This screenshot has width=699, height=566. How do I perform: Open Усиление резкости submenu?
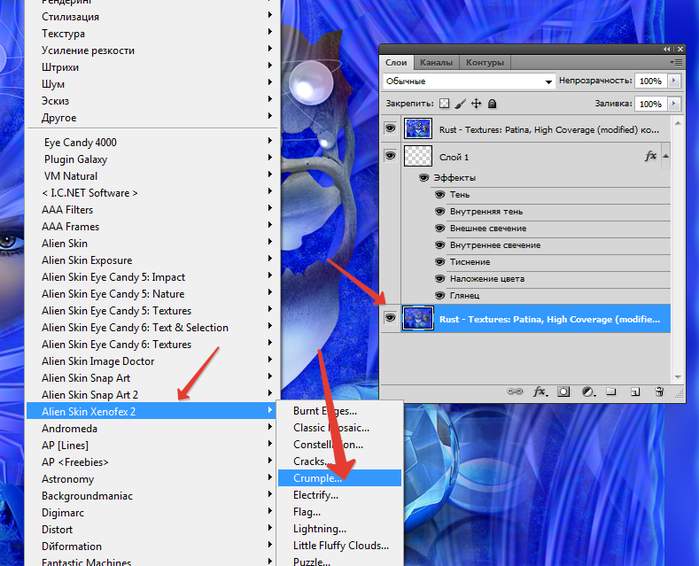152,50
